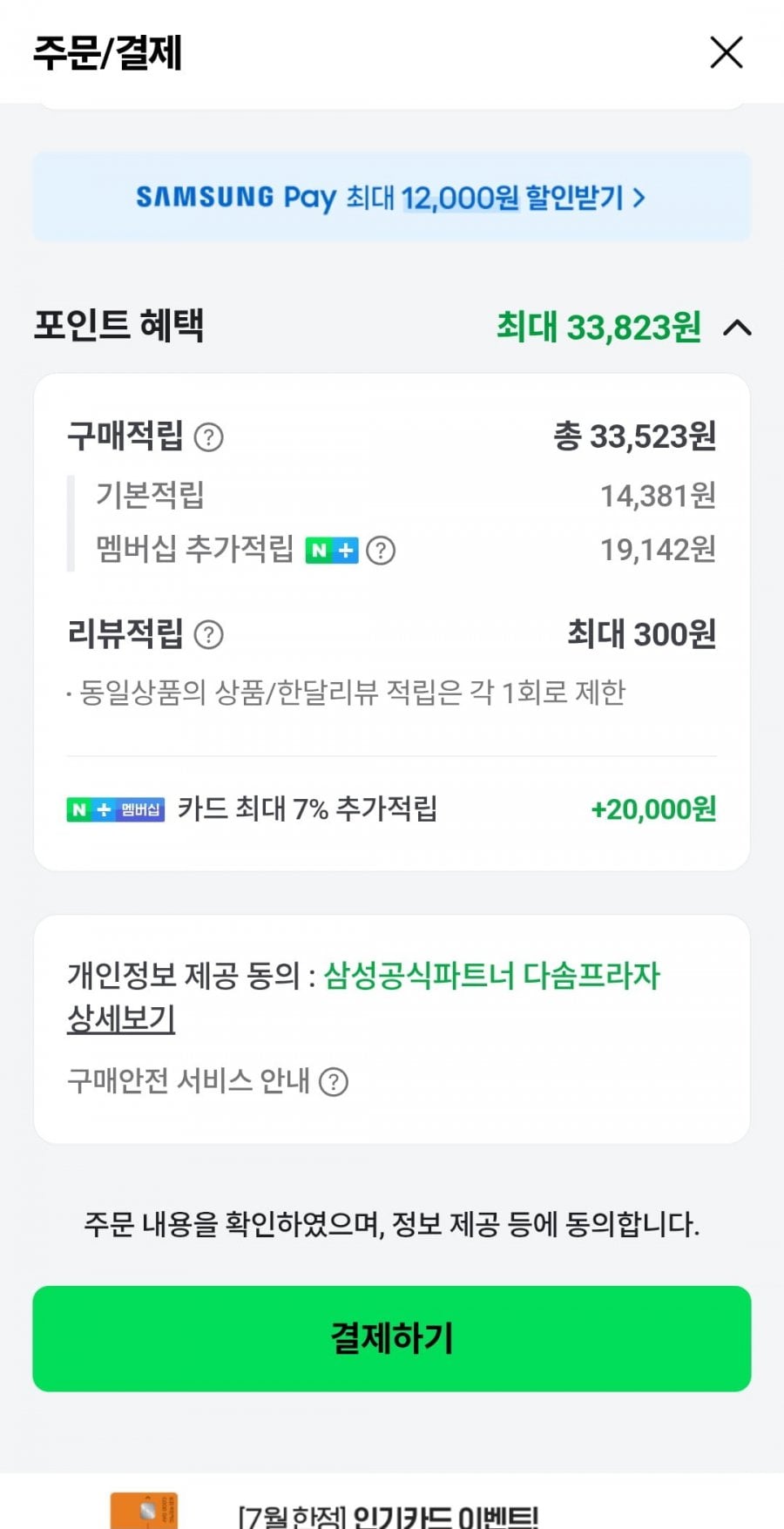The height and width of the screenshot is (1529, 784).
Task: Open help icon beside 멤버십 추가적립
Action: [x=381, y=551]
